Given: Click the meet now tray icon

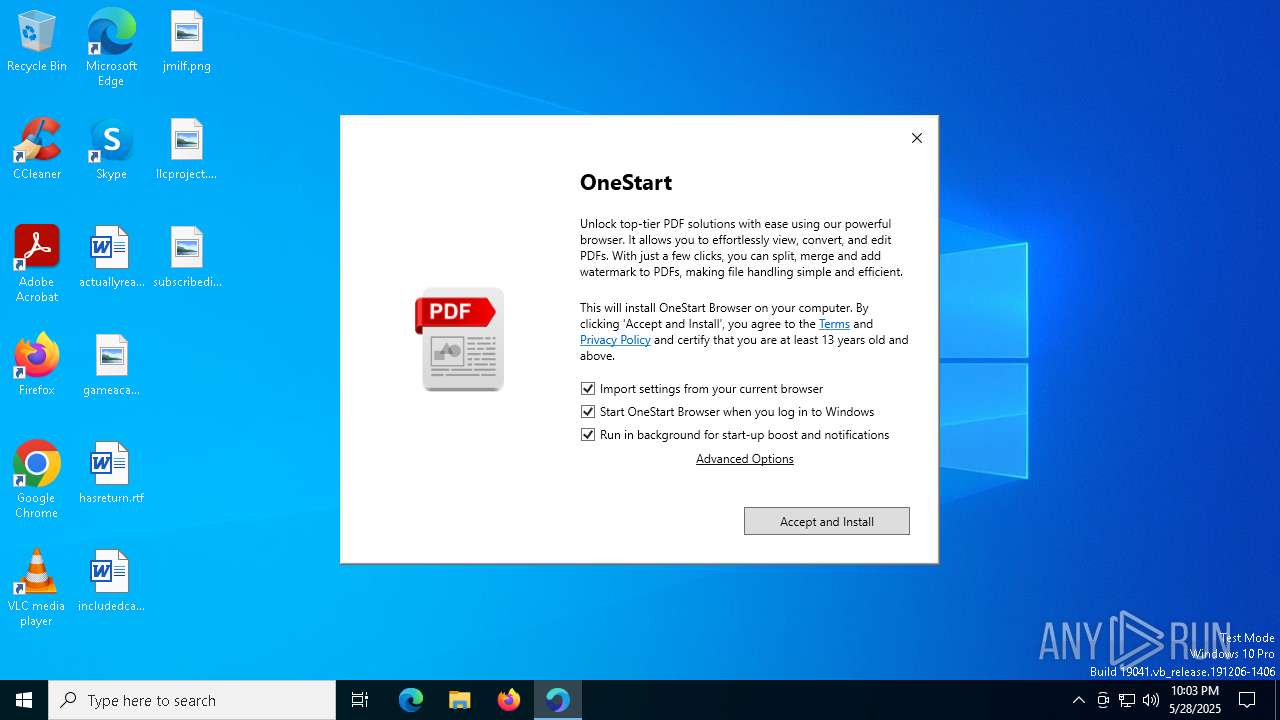Looking at the screenshot, I should [x=1103, y=700].
